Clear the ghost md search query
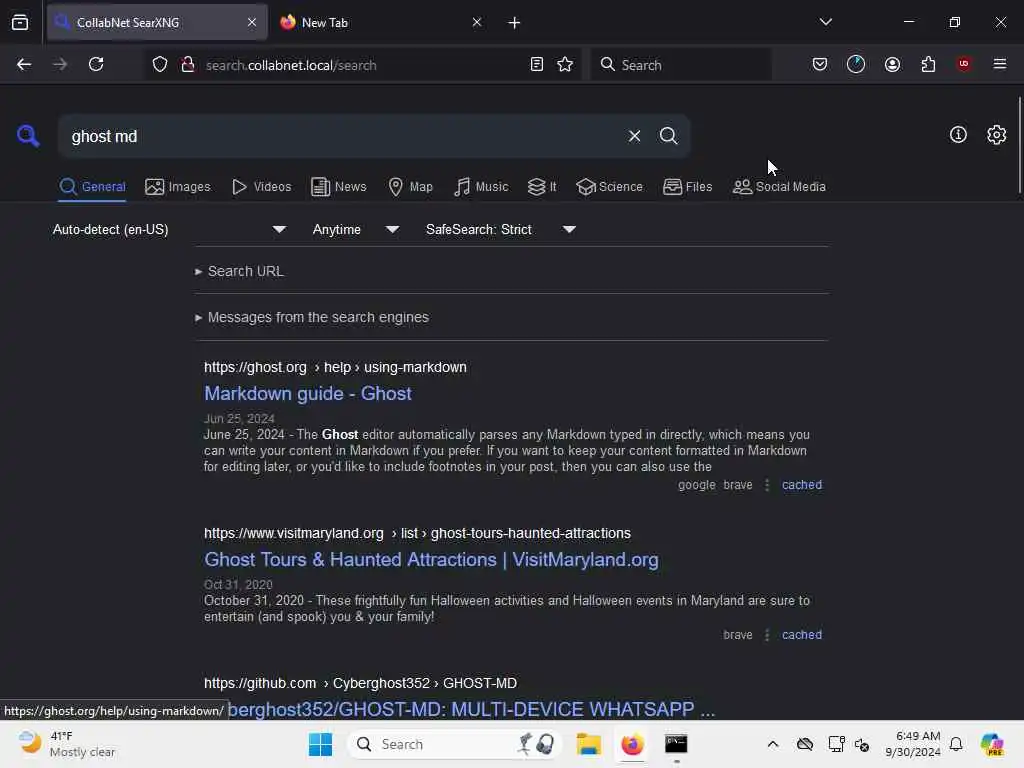Viewport: 1024px width, 768px height. [634, 136]
